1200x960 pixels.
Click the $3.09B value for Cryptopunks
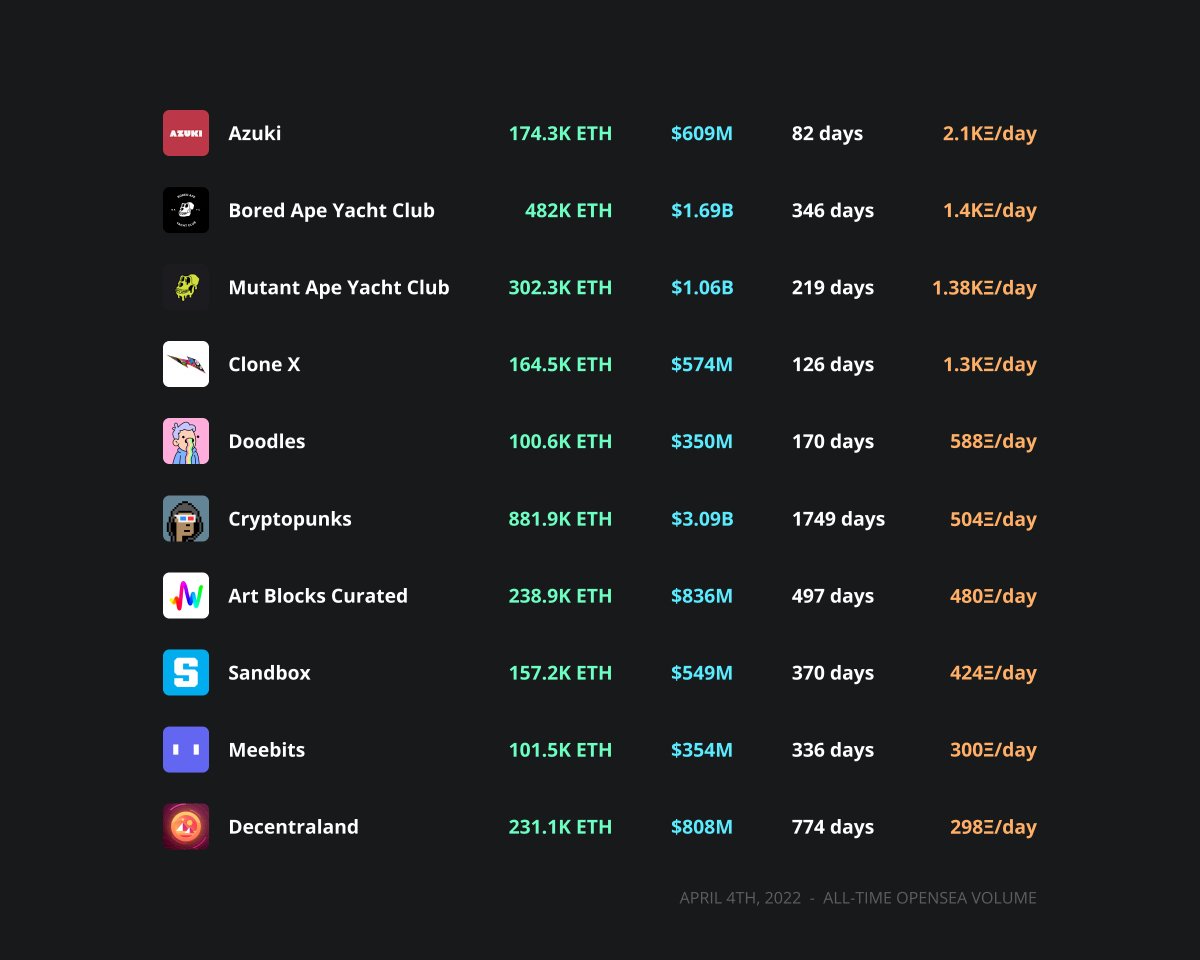coord(702,518)
